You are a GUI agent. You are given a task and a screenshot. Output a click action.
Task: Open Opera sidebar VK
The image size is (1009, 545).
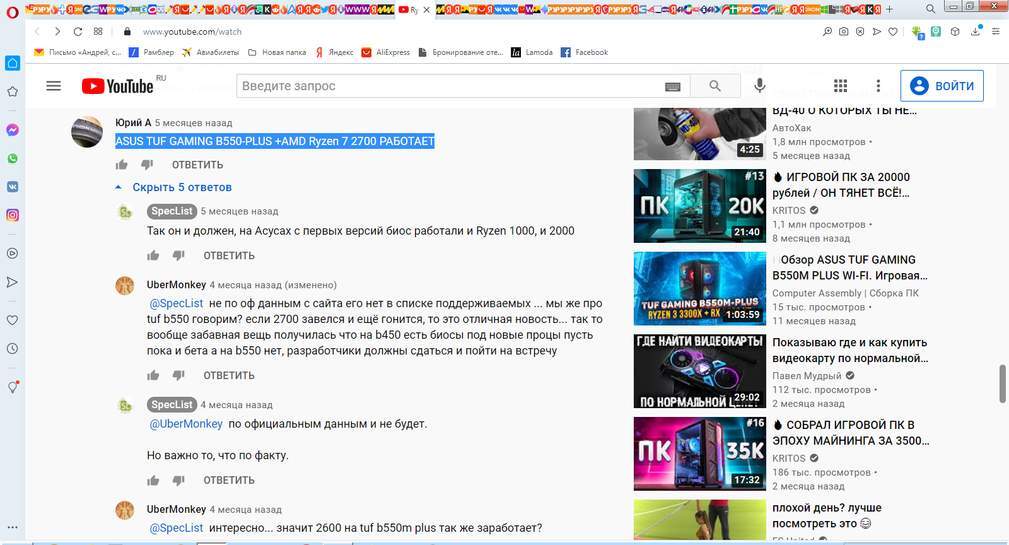click(x=12, y=187)
